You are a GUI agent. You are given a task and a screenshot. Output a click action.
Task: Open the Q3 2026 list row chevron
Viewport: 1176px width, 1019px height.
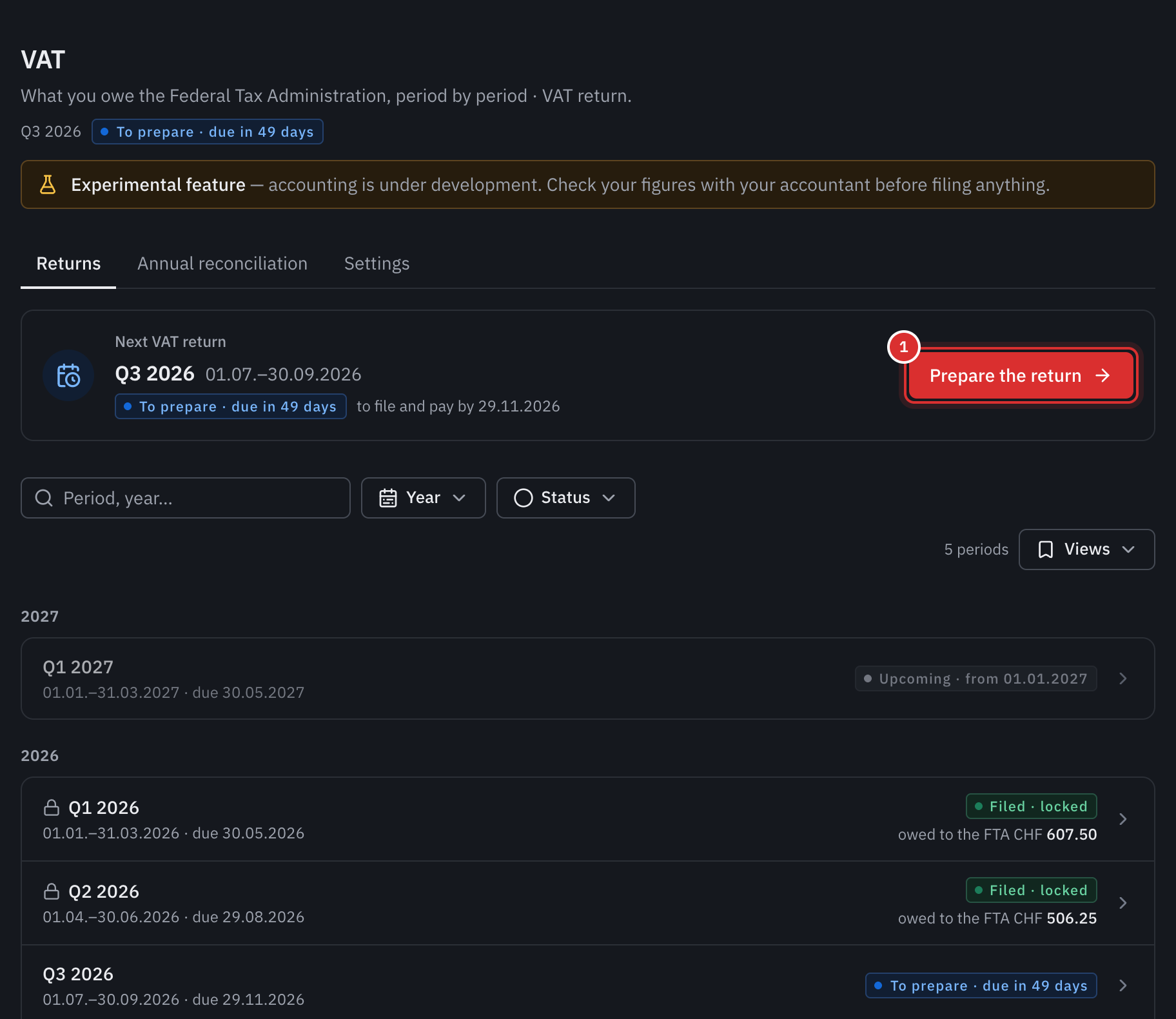[1123, 985]
